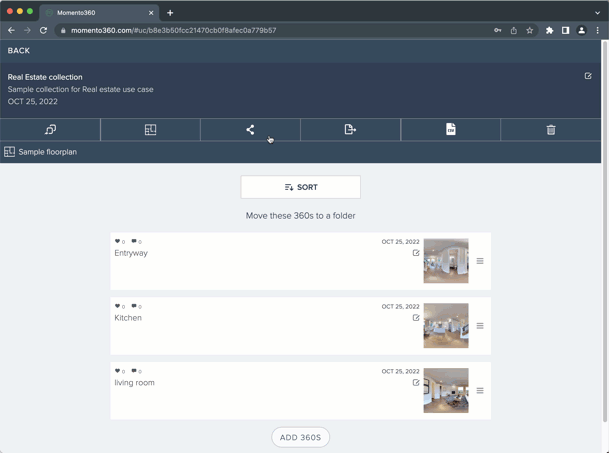The image size is (609, 453).
Task: Click the Kitchen title text
Action: click(x=128, y=318)
